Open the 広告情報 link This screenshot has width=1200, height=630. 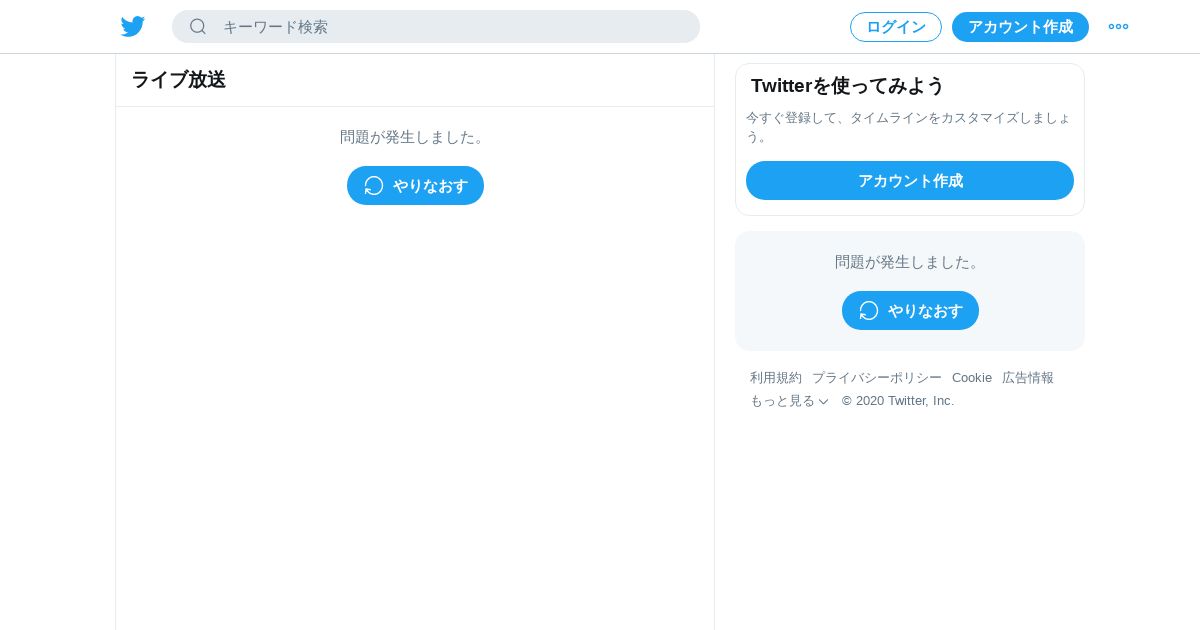click(1028, 378)
